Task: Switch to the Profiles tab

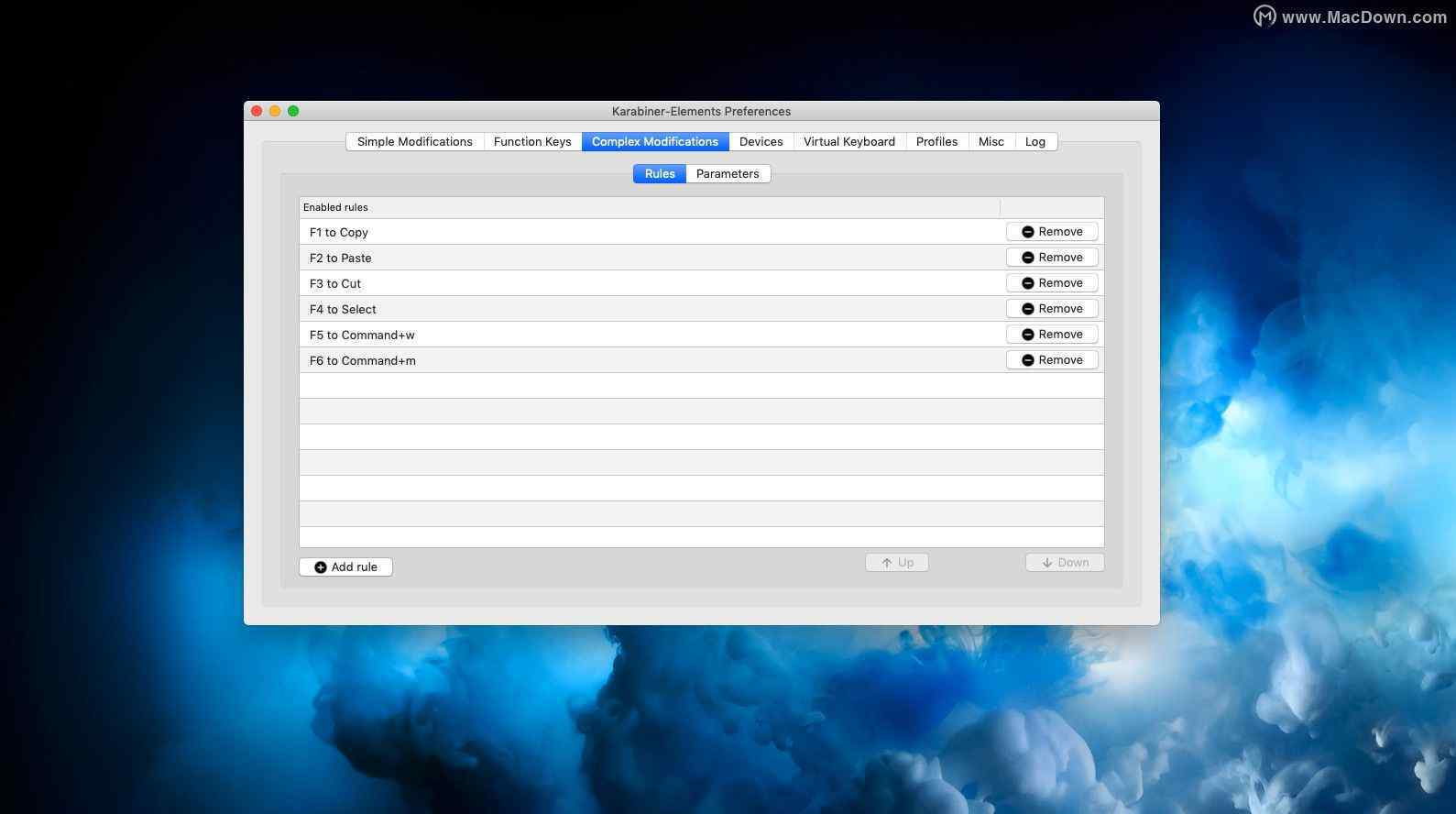Action: [936, 142]
